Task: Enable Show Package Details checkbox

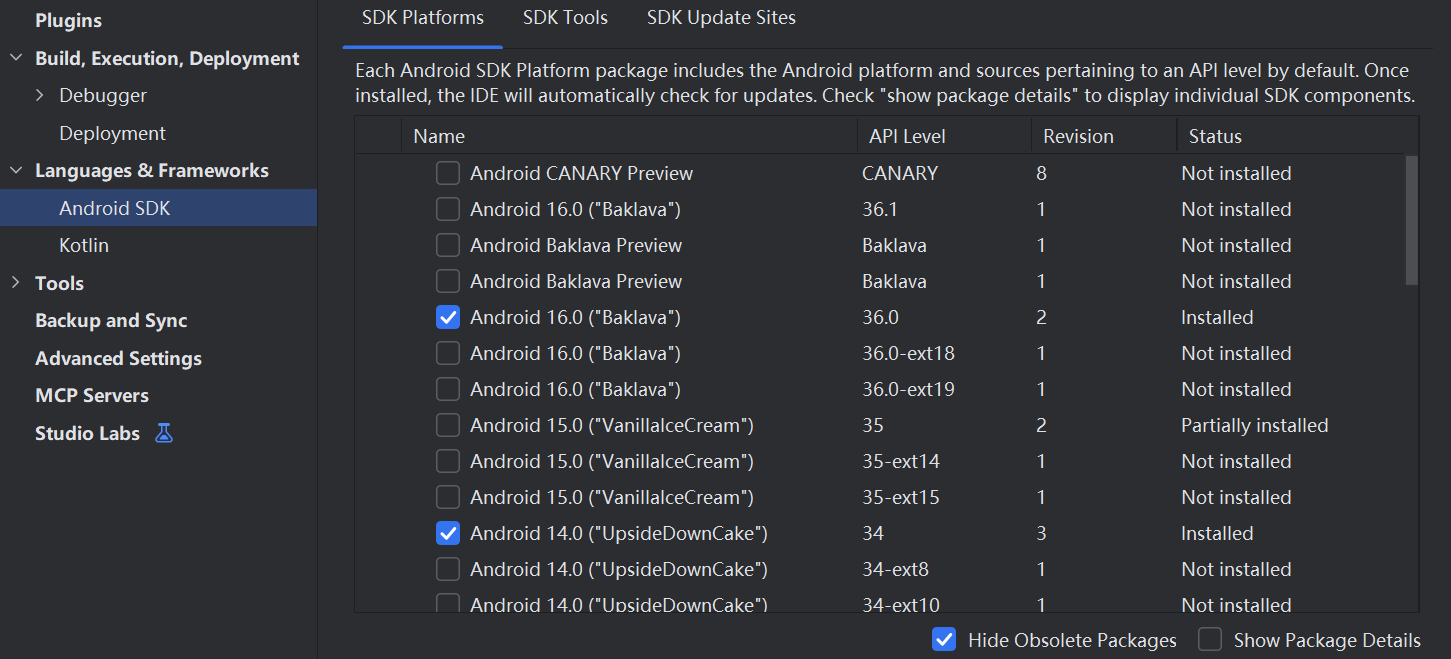Action: (1210, 640)
